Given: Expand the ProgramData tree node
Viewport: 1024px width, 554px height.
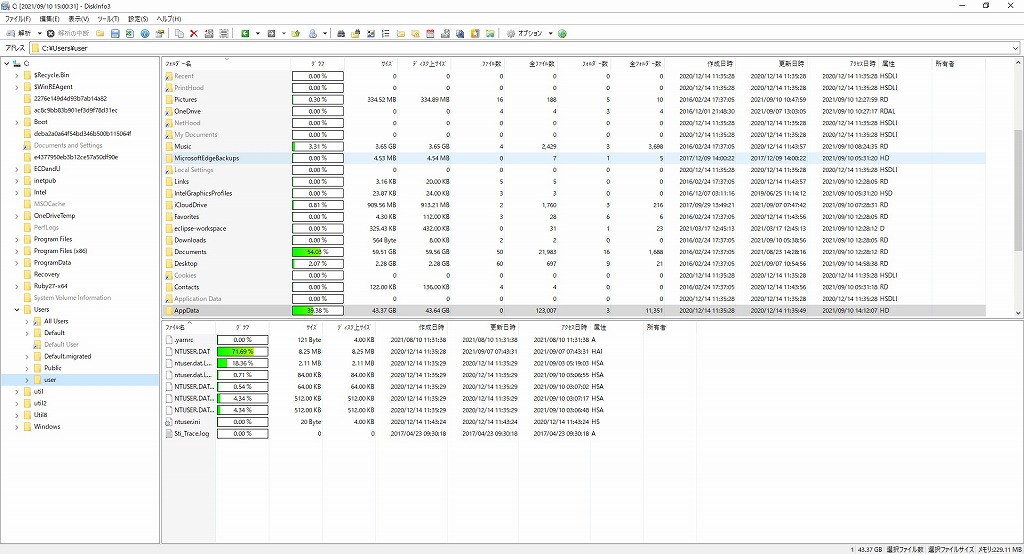Looking at the screenshot, I should [x=17, y=263].
